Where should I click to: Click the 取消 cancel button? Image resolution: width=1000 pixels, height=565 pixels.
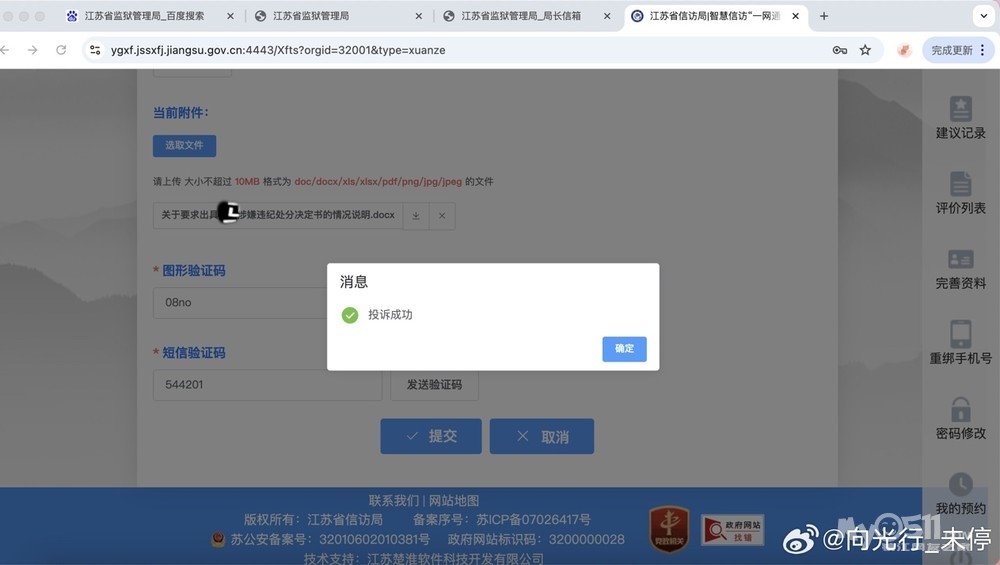tap(542, 436)
